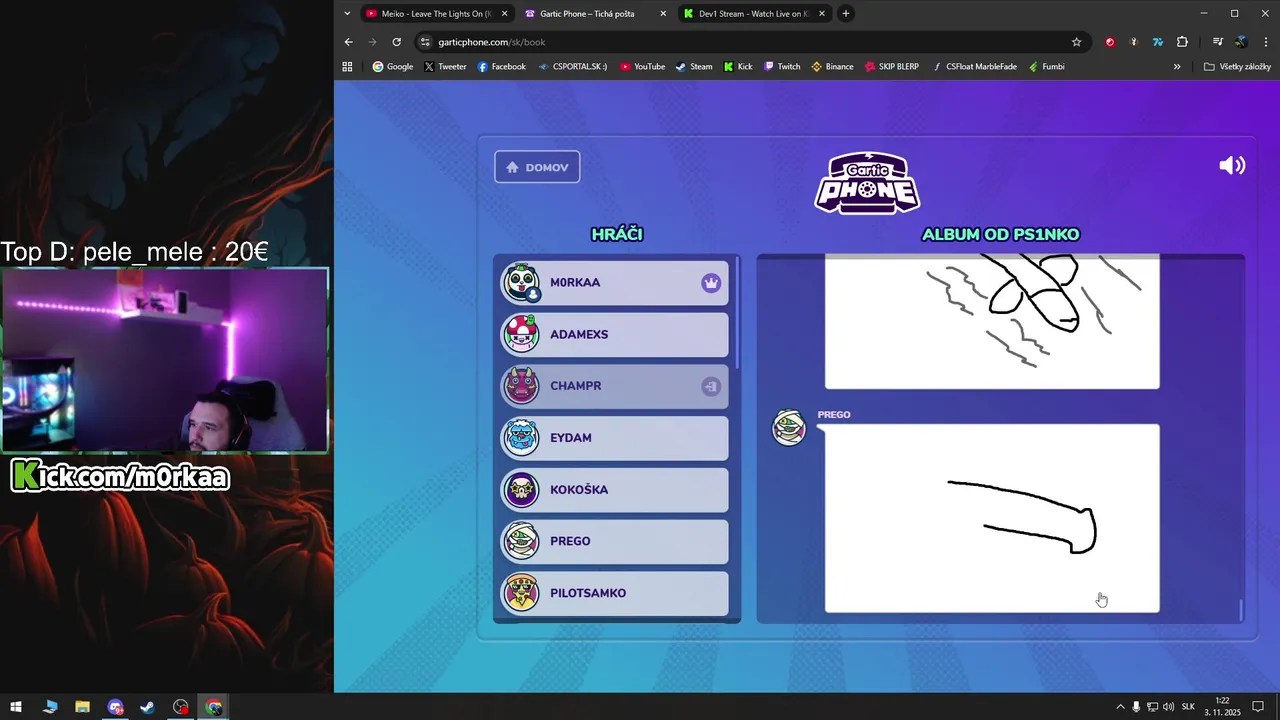This screenshot has width=1280, height=720.
Task: Bookmark this page with the star
Action: (x=1076, y=42)
